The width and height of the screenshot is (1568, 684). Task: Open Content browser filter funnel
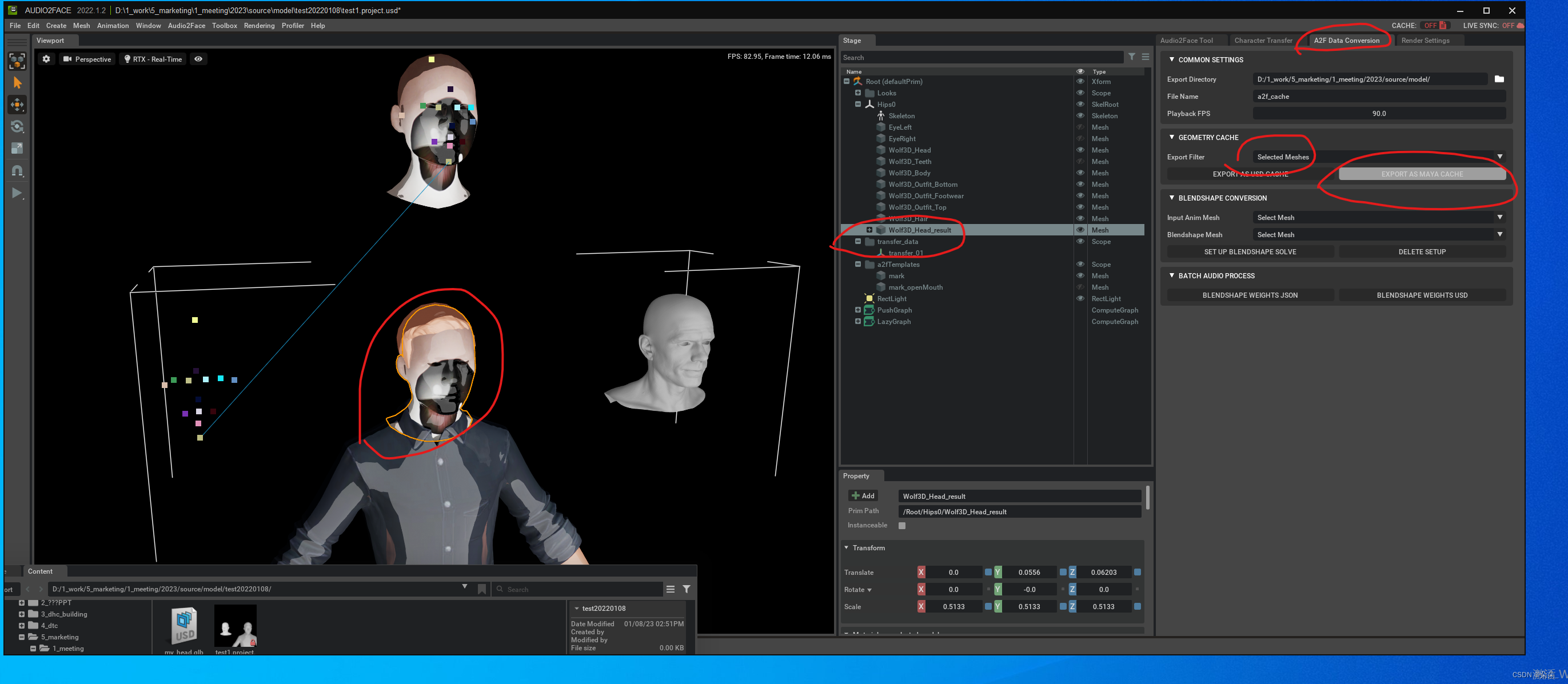click(x=687, y=589)
